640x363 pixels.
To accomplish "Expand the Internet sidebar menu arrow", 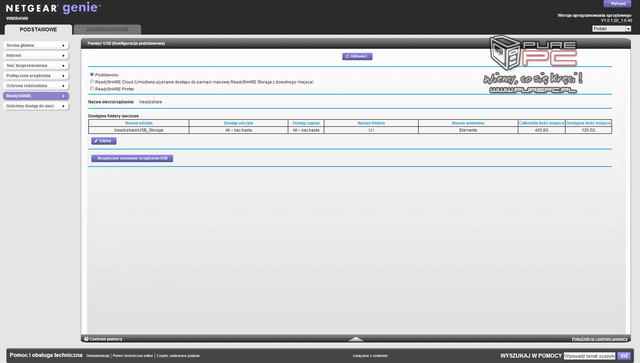I will [x=63, y=56].
